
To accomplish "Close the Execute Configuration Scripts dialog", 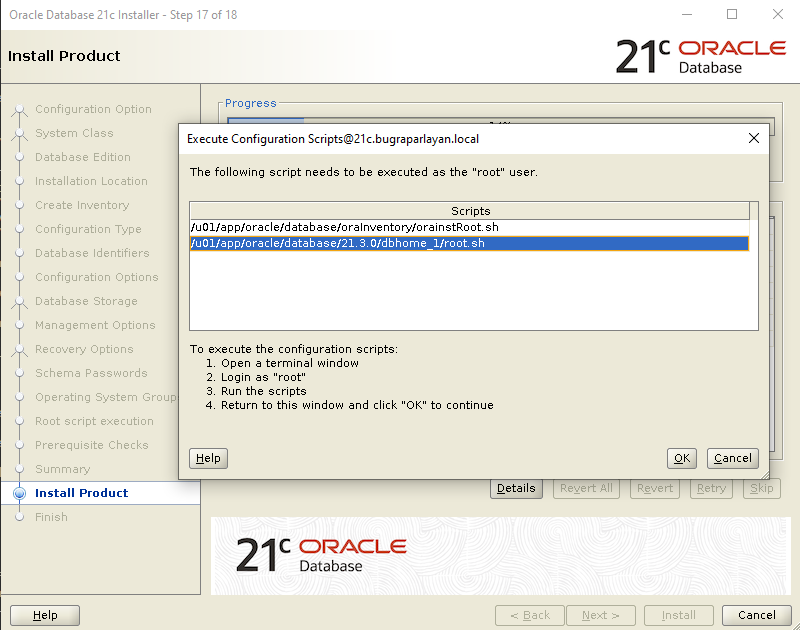I will 754,138.
